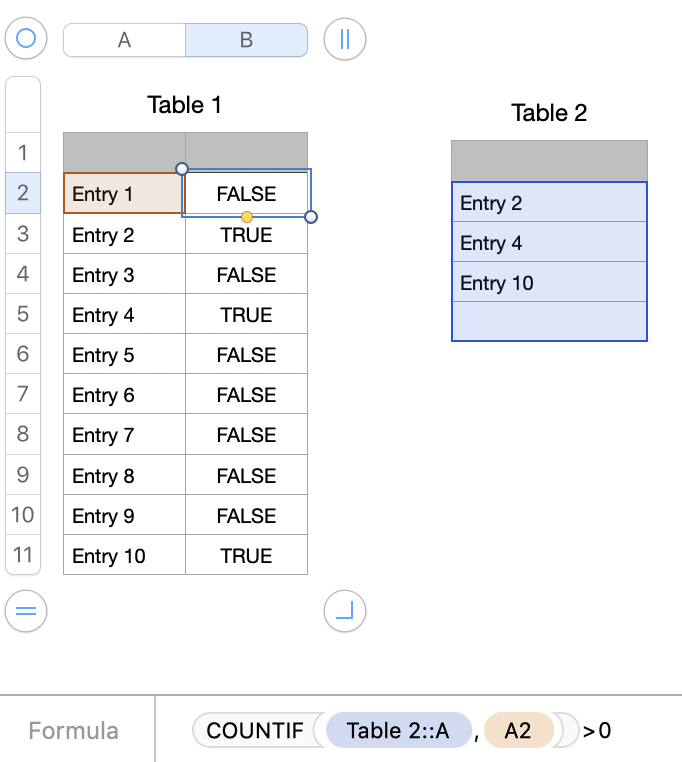Click the selection handle at B2's bottom-right
This screenshot has height=762, width=682.
click(x=311, y=217)
